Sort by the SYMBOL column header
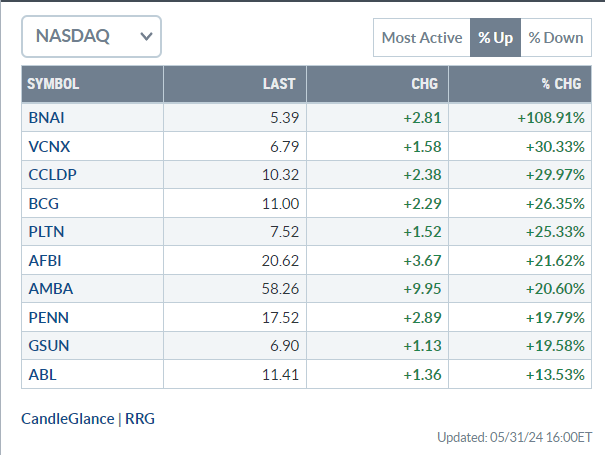Viewport: 605px width, 455px height. 53,84
